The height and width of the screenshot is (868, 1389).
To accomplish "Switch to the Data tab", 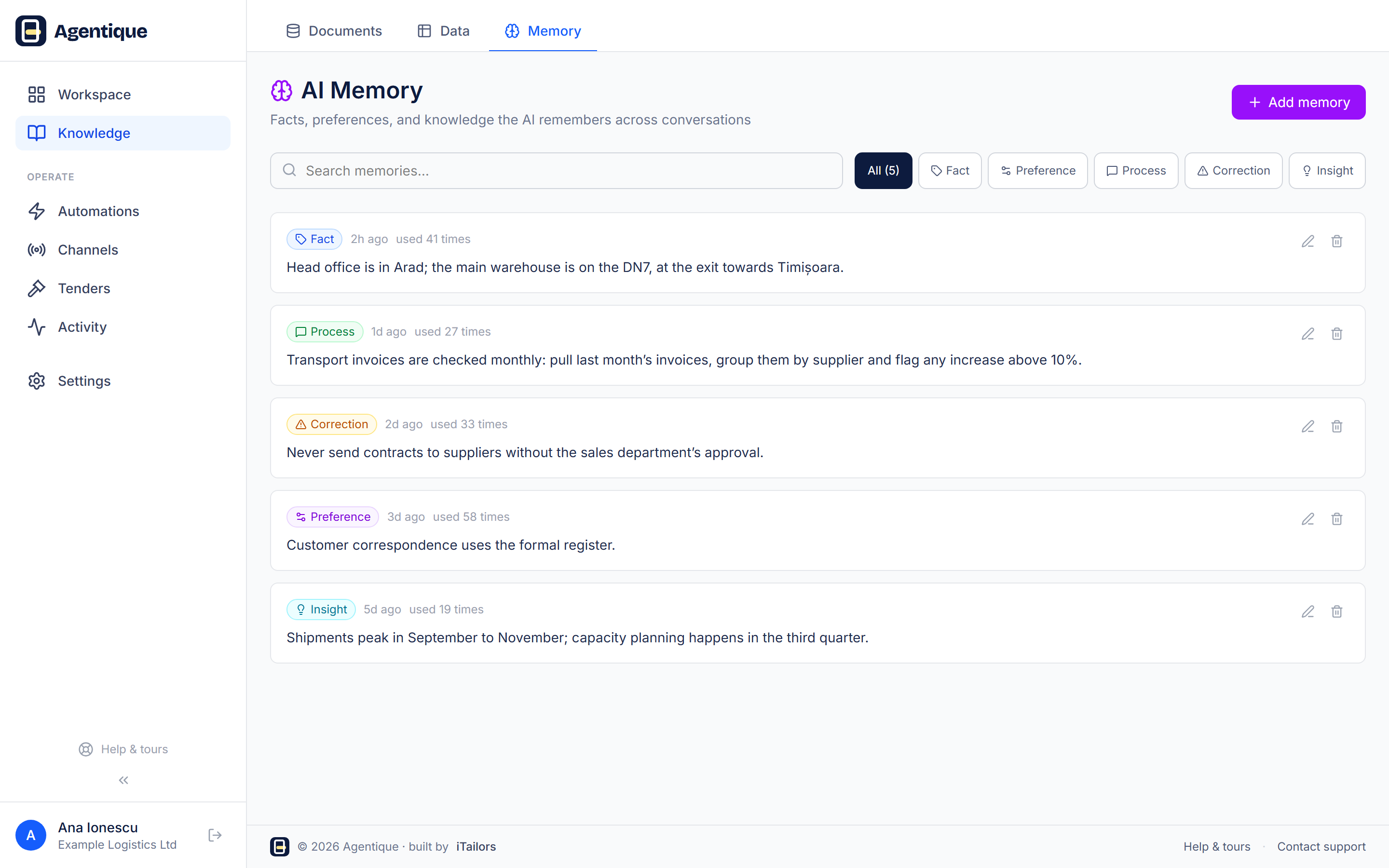I will [x=443, y=31].
